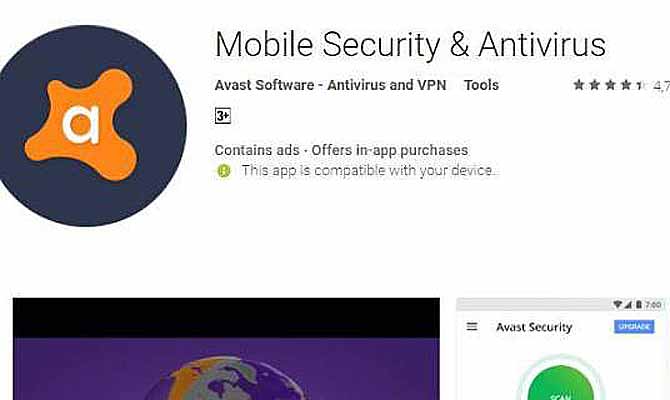The width and height of the screenshot is (670, 400).
Task: Open the Tools category link
Action: [482, 85]
